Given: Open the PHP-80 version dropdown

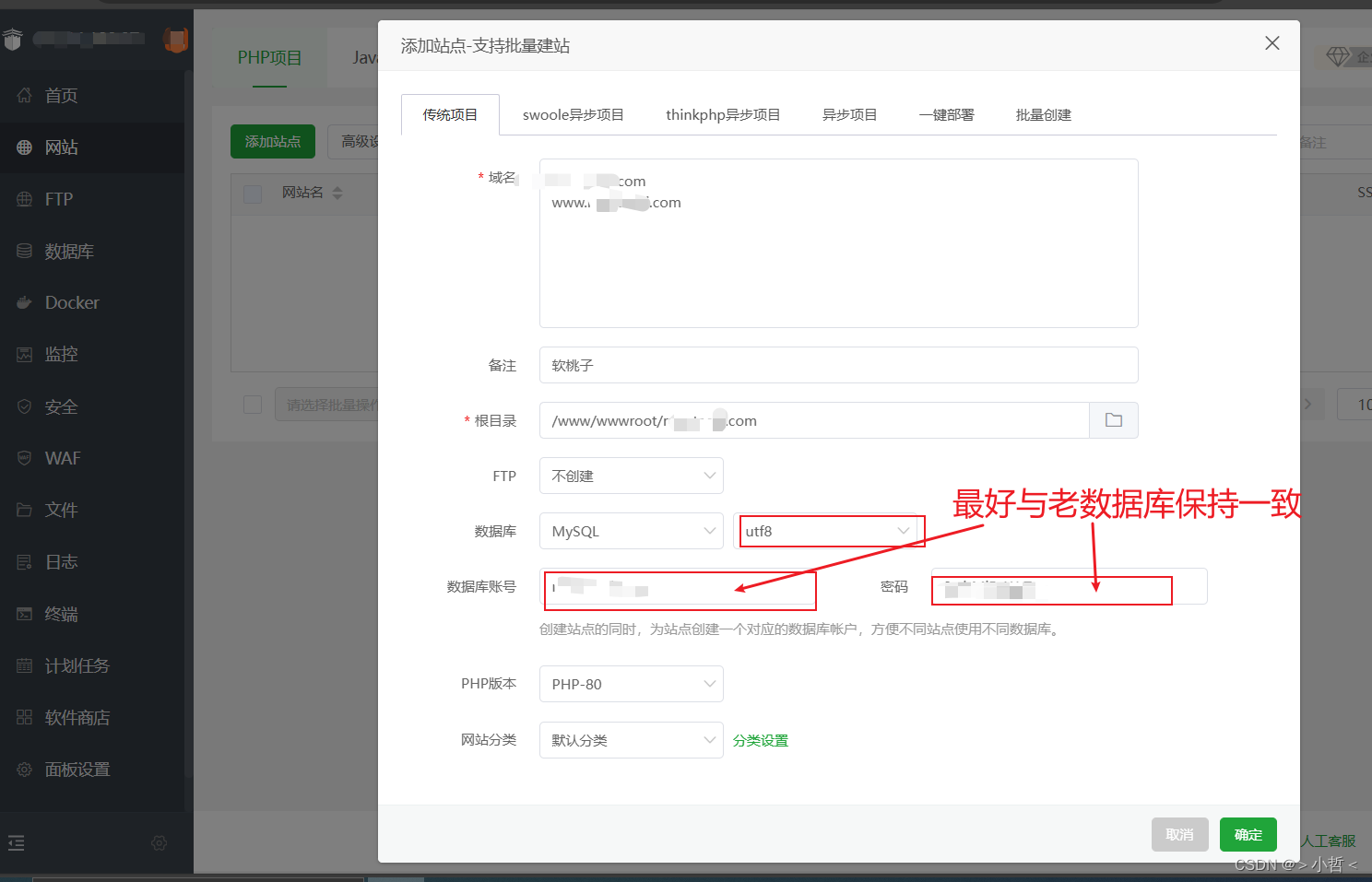Looking at the screenshot, I should (x=632, y=684).
